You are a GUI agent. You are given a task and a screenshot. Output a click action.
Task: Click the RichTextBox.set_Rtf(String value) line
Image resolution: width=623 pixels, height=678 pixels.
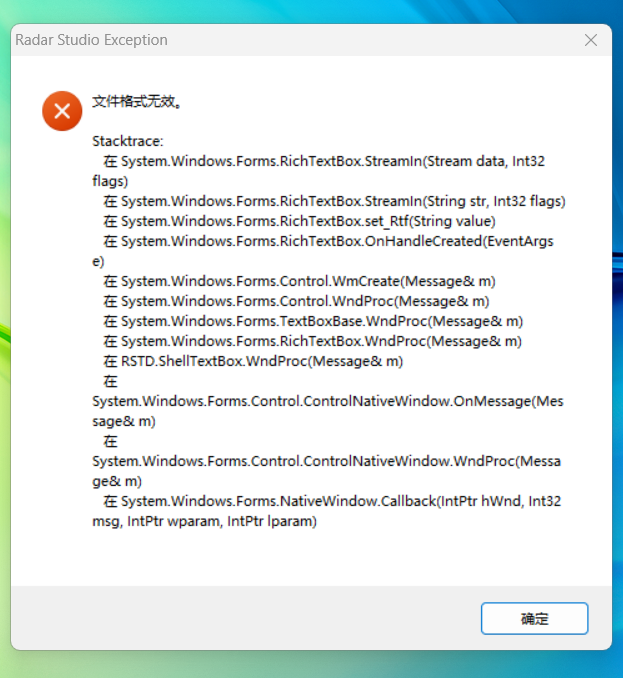click(299, 221)
